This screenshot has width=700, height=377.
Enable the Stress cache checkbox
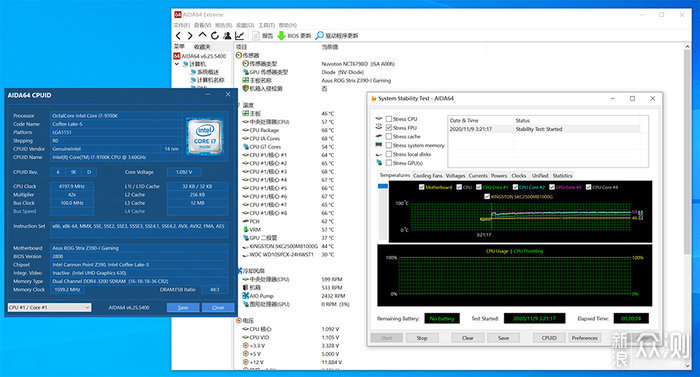389,136
